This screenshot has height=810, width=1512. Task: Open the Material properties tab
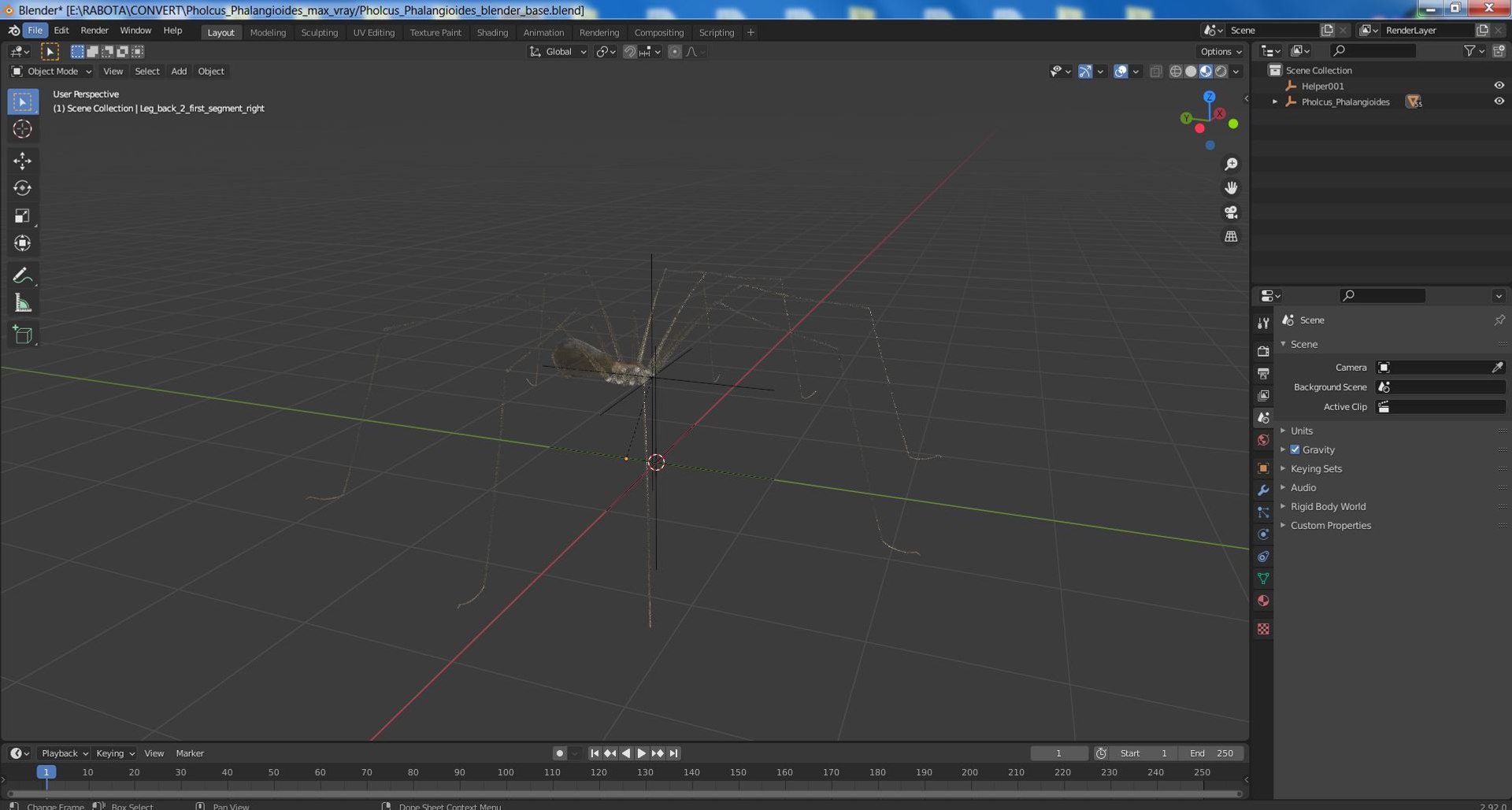(1263, 601)
